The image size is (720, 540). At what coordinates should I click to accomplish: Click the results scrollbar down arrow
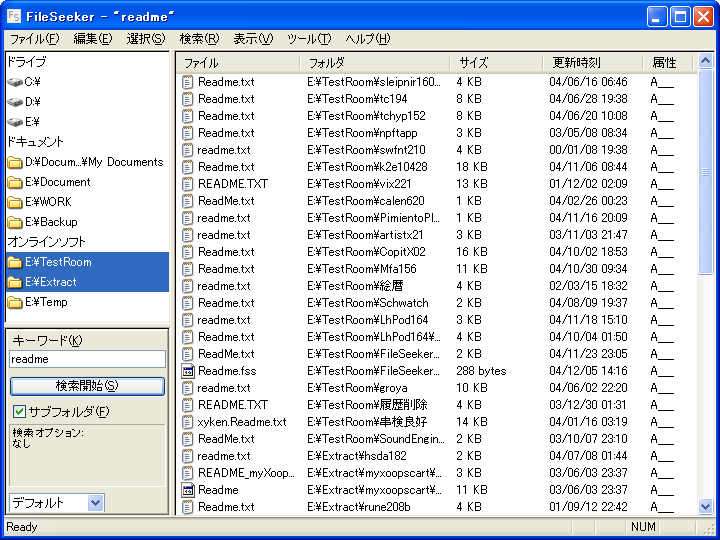click(x=705, y=506)
